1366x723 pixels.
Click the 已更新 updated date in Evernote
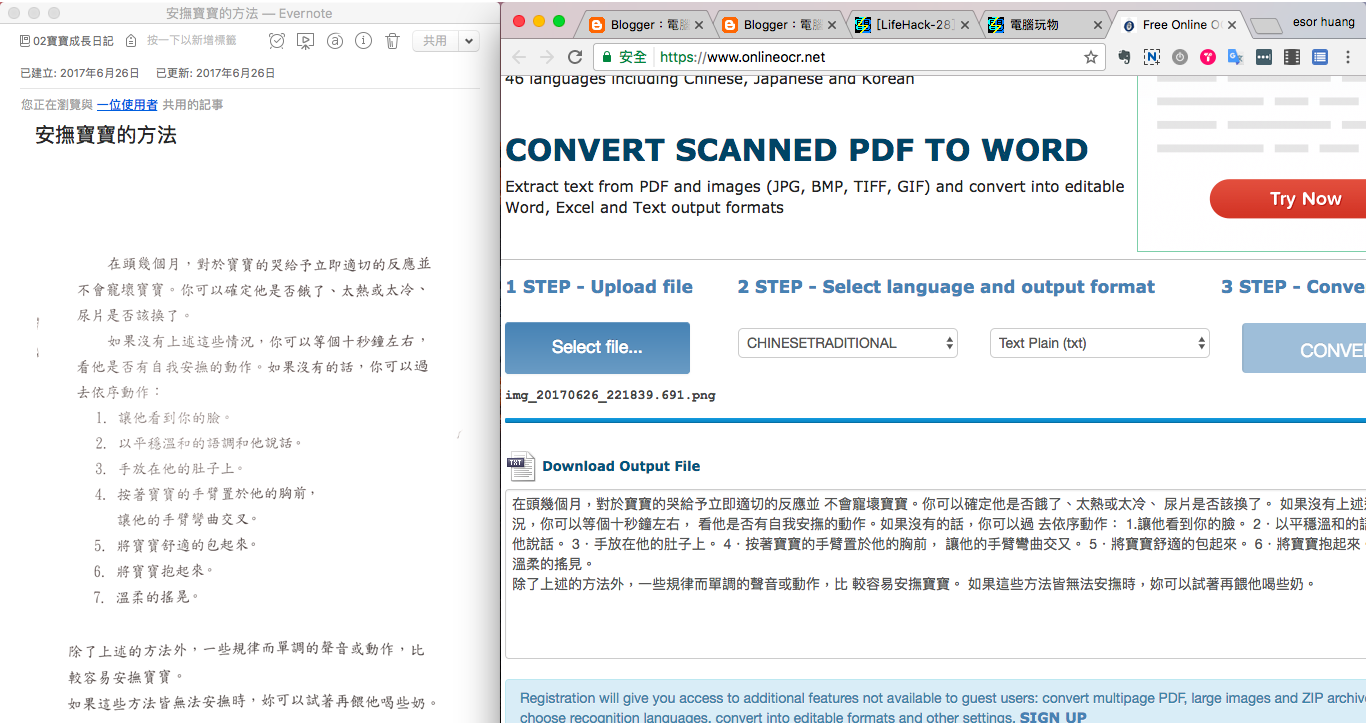coord(215,73)
